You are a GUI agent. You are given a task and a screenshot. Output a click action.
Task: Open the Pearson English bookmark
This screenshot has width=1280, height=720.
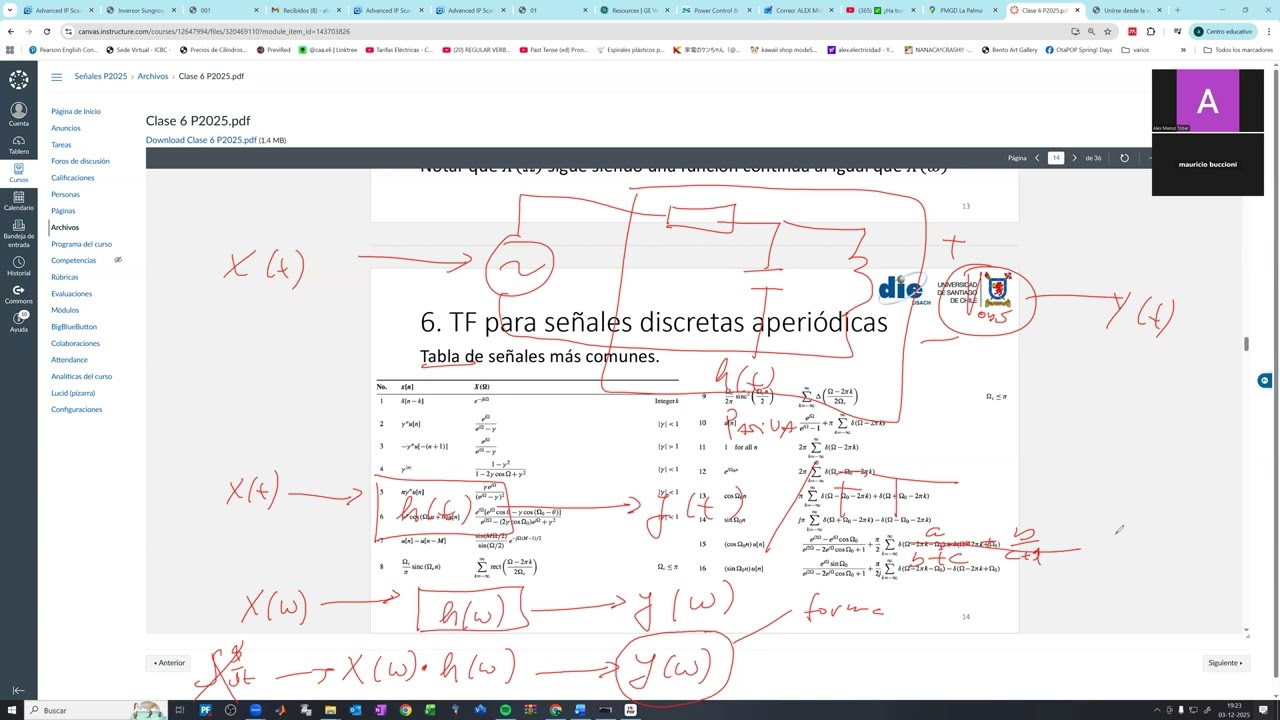[x=63, y=50]
